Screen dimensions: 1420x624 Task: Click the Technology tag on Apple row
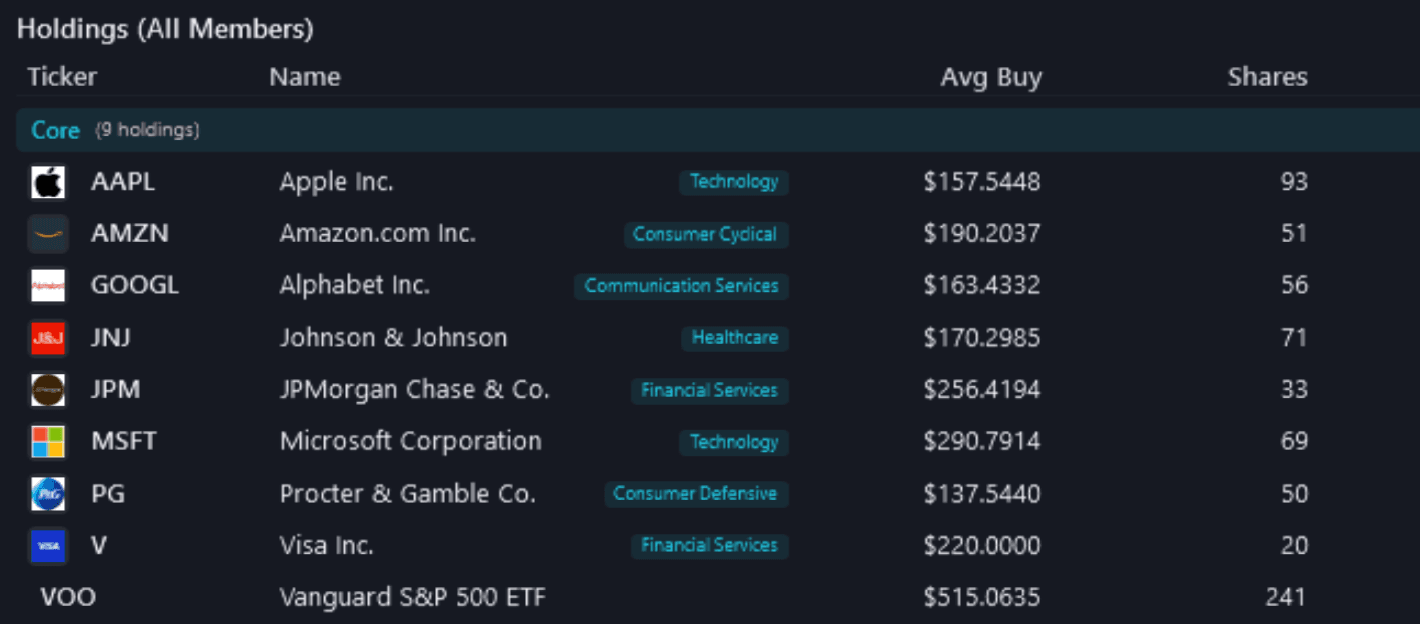click(x=734, y=182)
